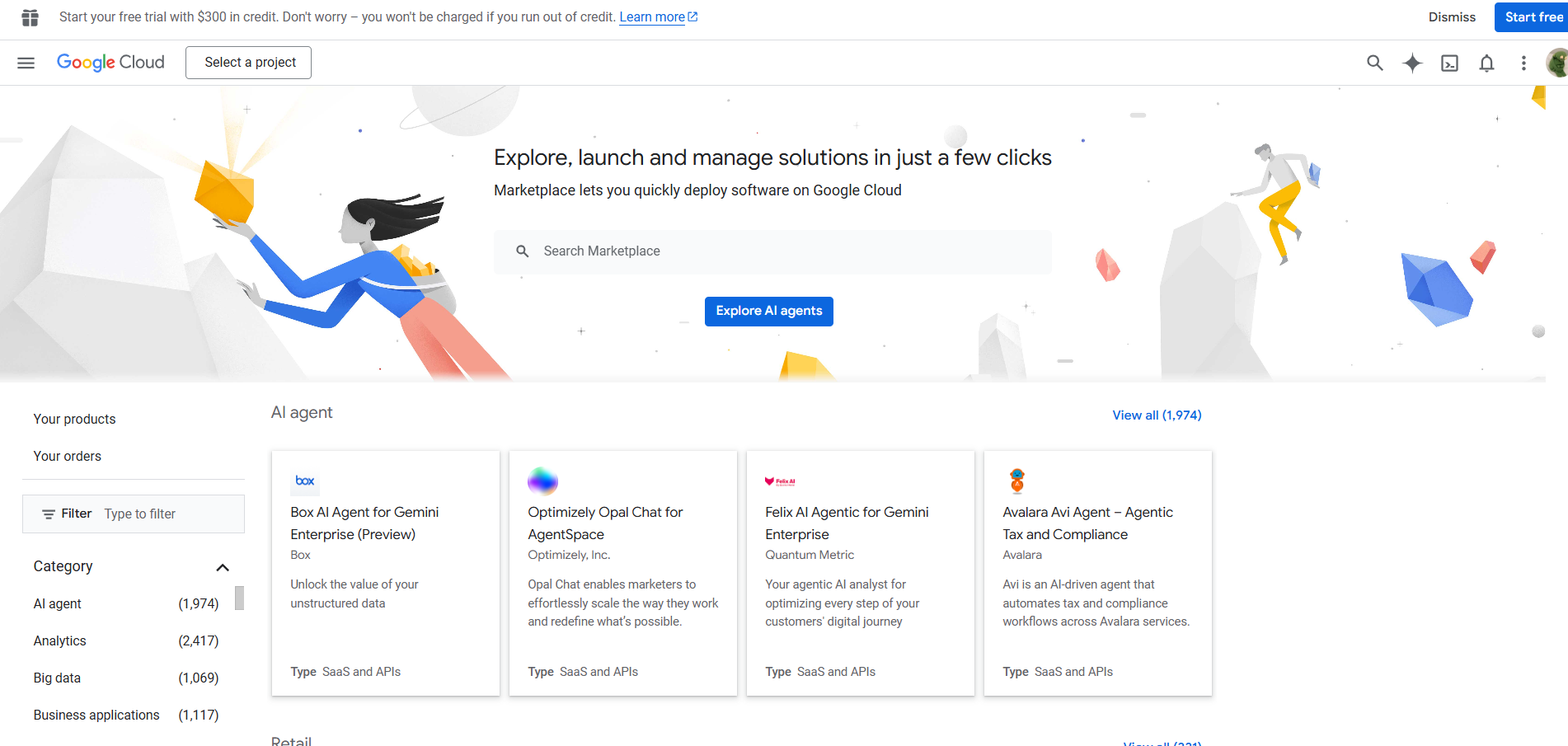Filter by the AI agent category

point(126,604)
